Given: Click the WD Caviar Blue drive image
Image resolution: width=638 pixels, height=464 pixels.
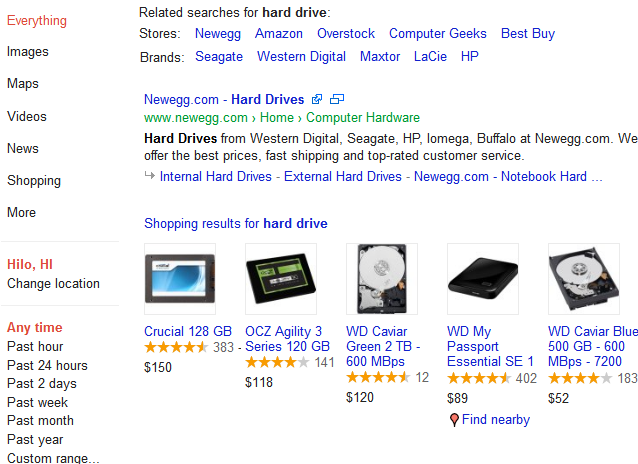Looking at the screenshot, I should [x=584, y=279].
